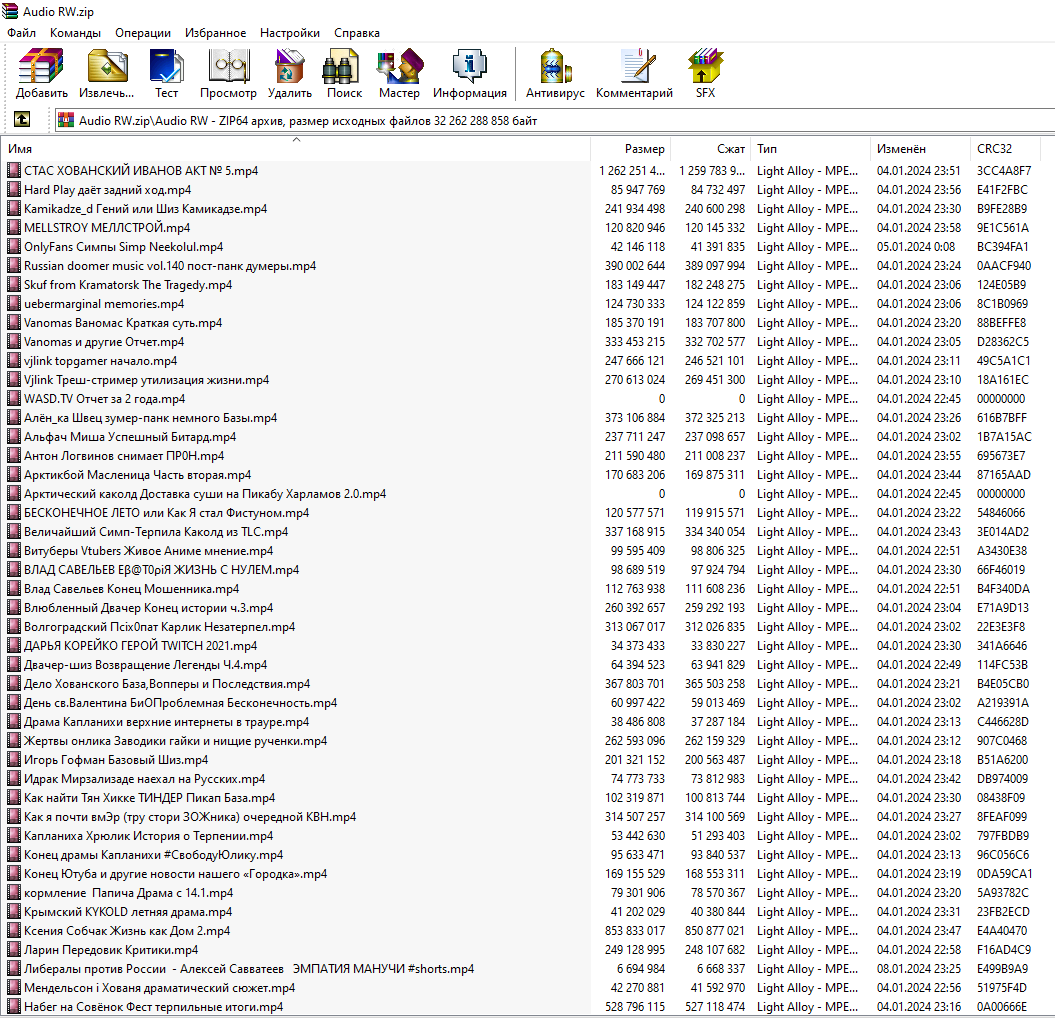Click video icon of Ксения Собчак Жизнь как Дом 2.mp4

14,931
